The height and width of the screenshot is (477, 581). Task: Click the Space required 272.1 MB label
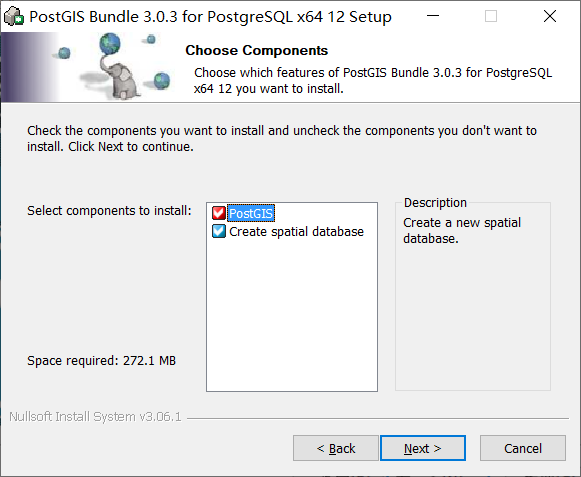click(102, 361)
